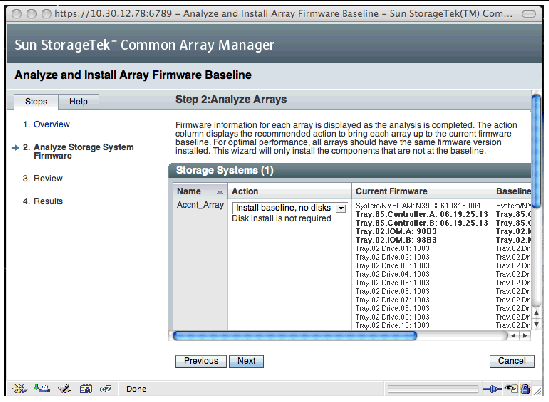Click the Tray.02.IOM.B firmware line
Image resolution: width=549 pixels, height=402 pixels.
tap(396, 240)
